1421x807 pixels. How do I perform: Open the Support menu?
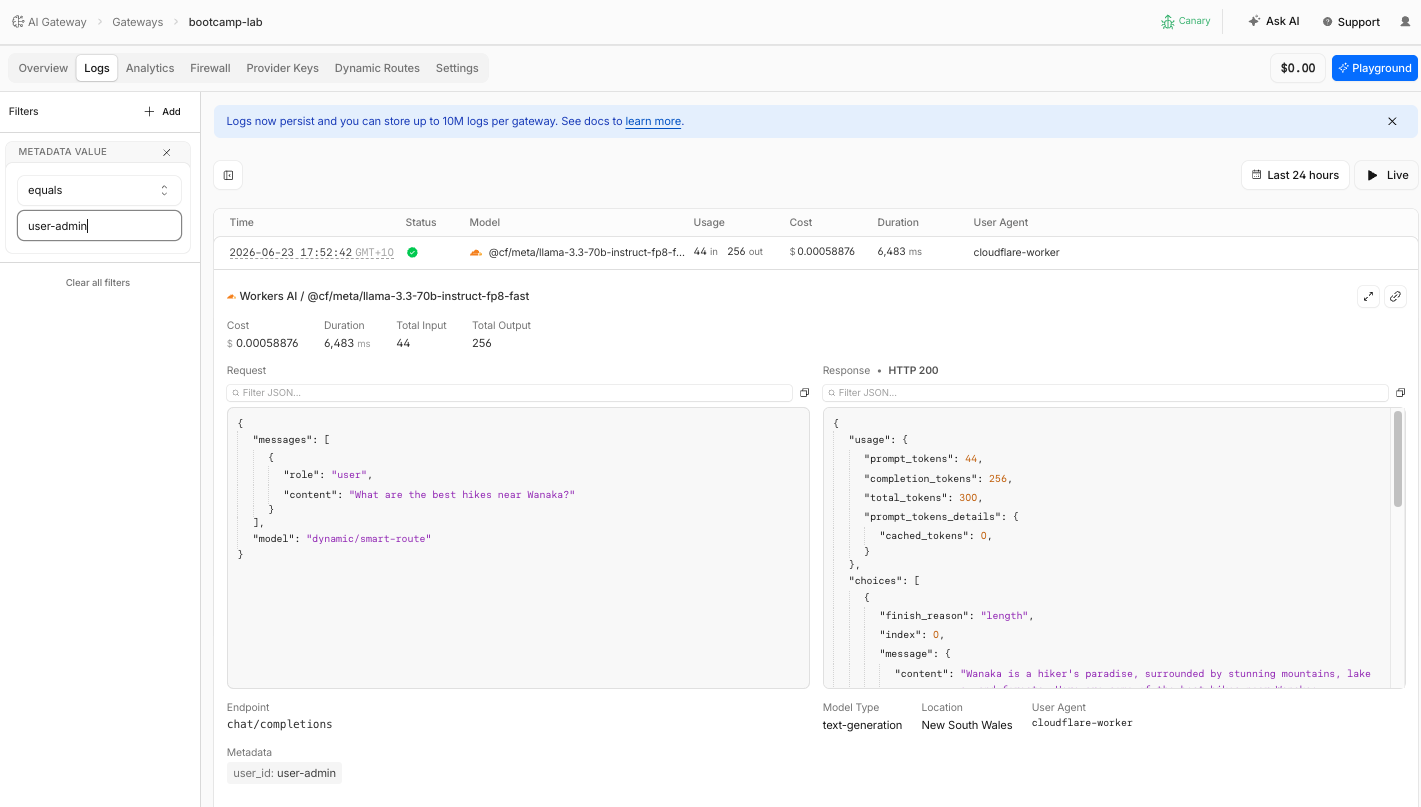coord(1351,22)
